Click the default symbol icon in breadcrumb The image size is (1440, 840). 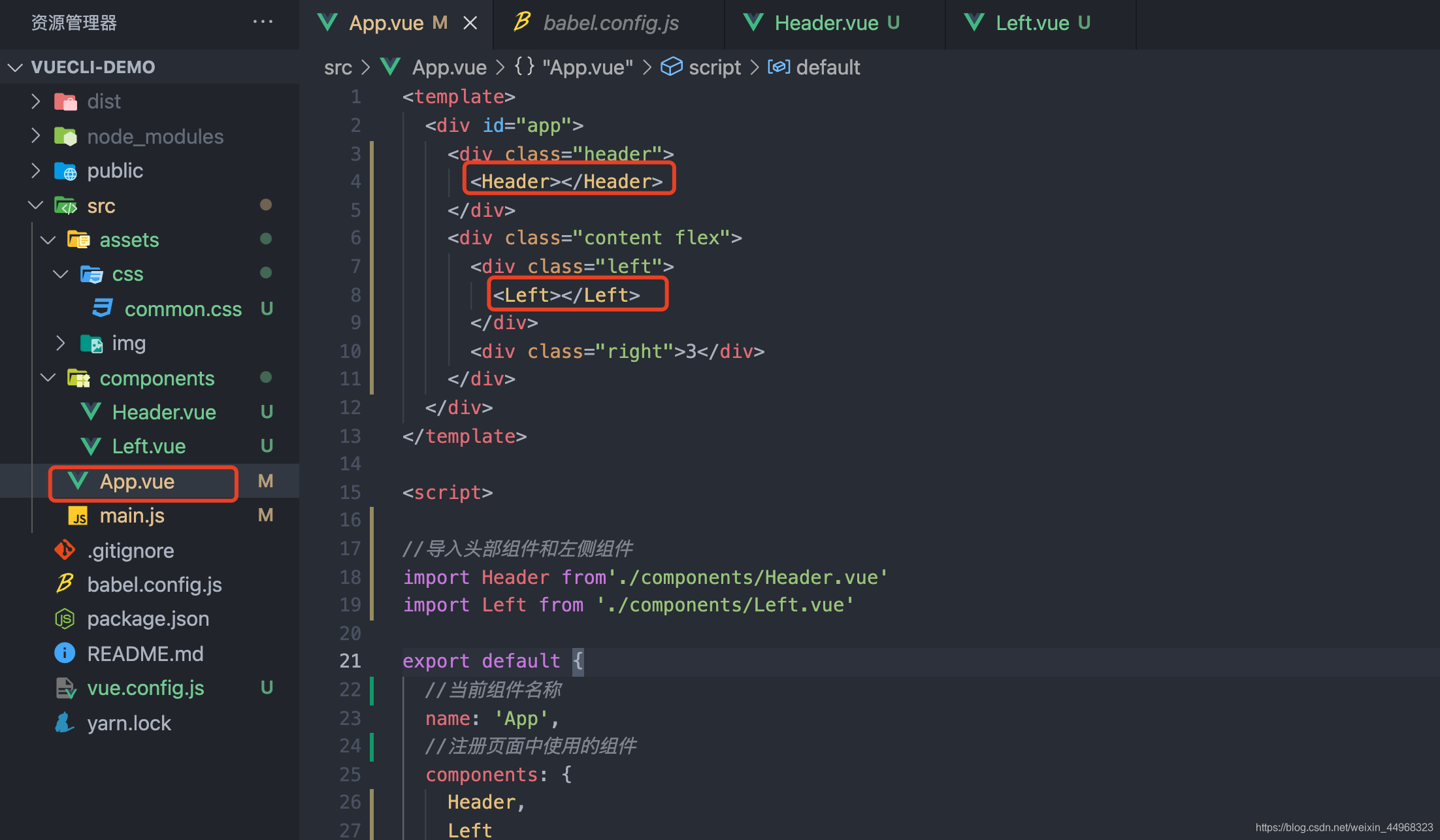click(x=779, y=67)
